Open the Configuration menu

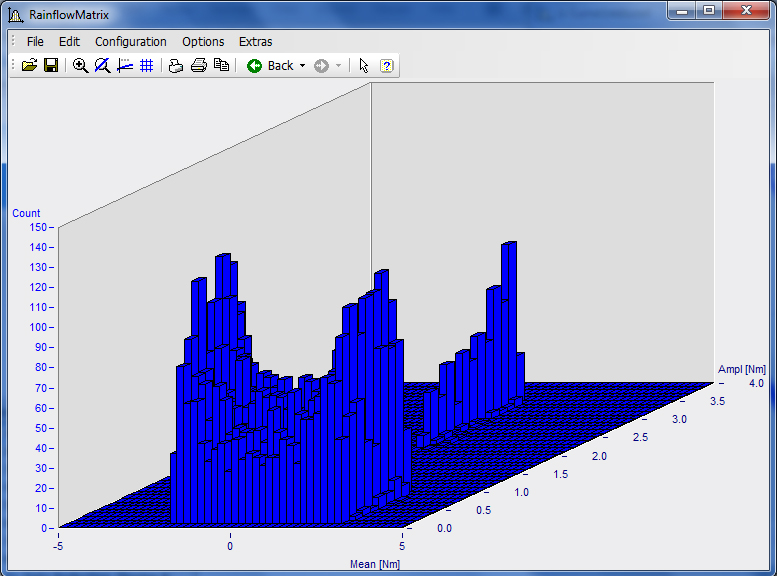[130, 41]
